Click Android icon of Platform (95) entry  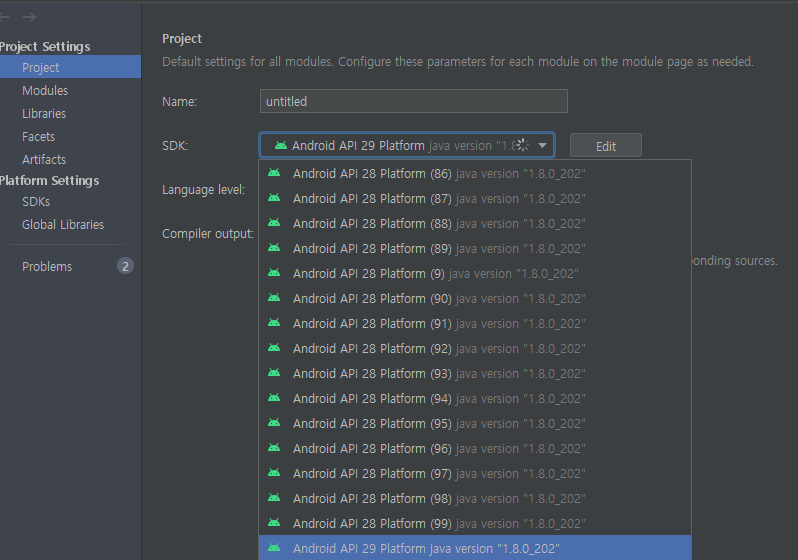[x=274, y=422]
